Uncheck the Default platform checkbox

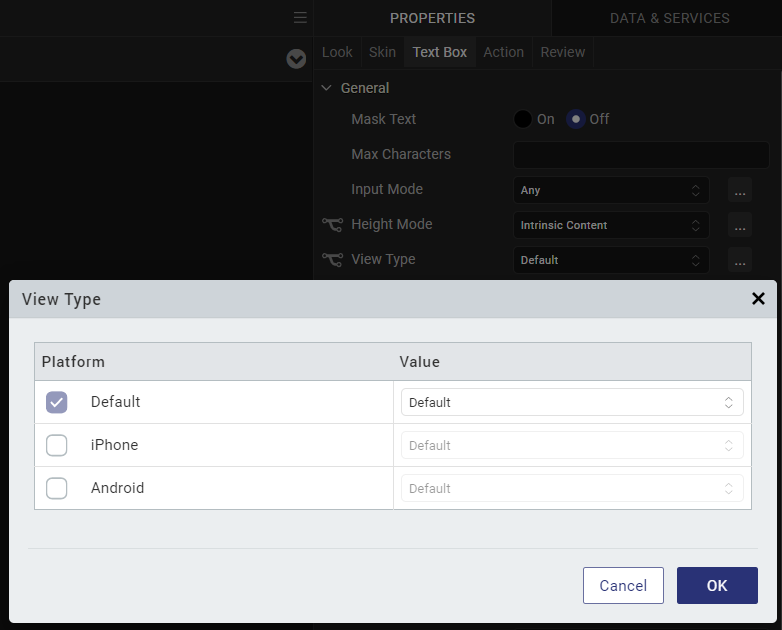(x=56, y=402)
